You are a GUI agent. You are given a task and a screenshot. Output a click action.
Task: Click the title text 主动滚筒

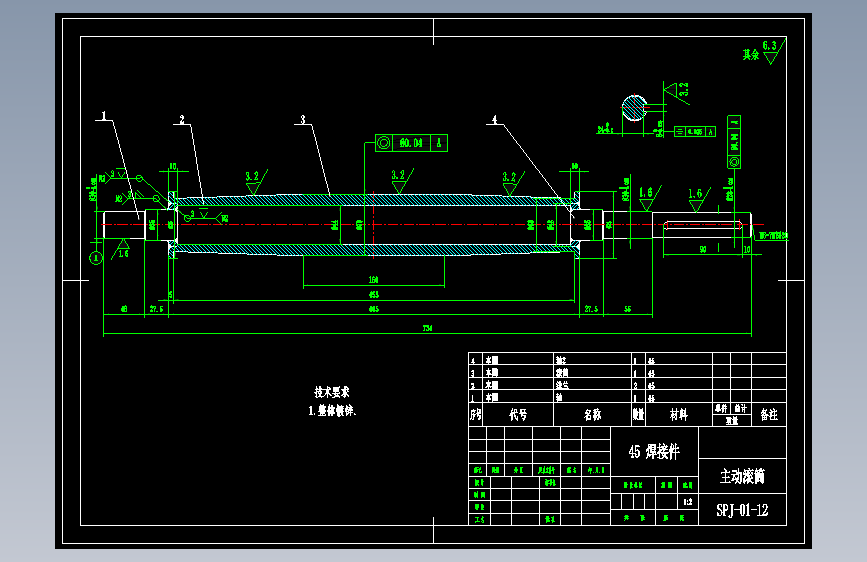tap(742, 476)
